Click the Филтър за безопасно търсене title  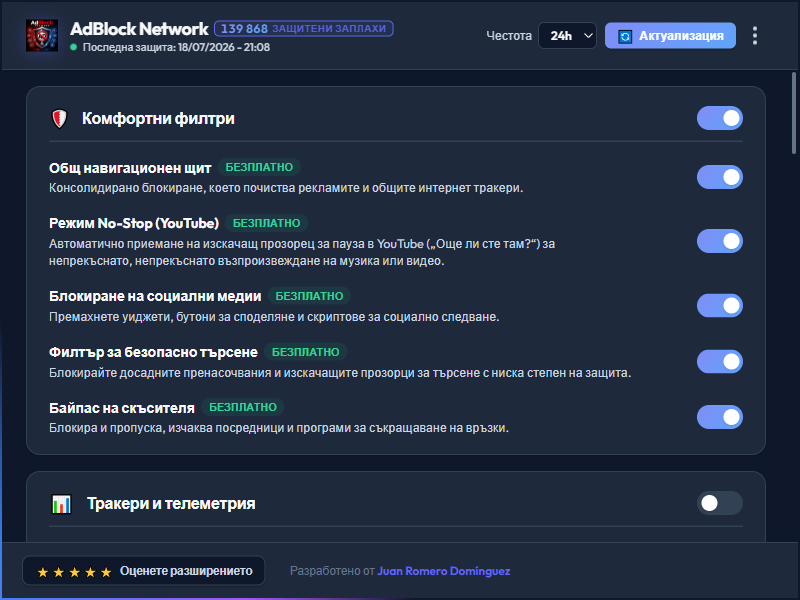click(153, 353)
